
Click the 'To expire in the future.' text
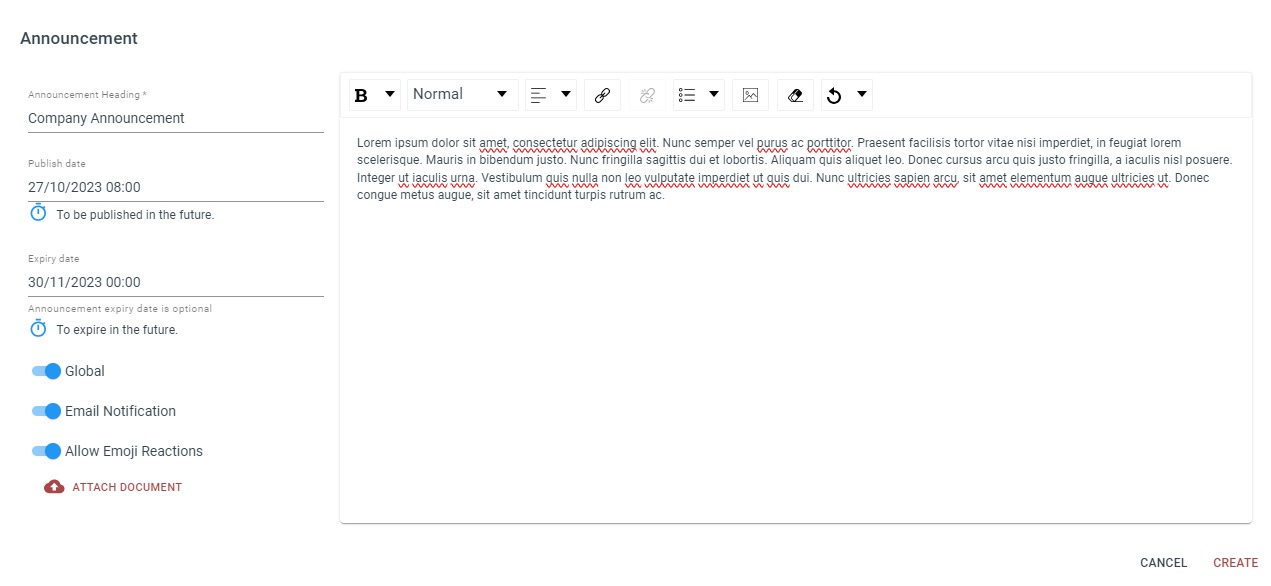coord(117,330)
